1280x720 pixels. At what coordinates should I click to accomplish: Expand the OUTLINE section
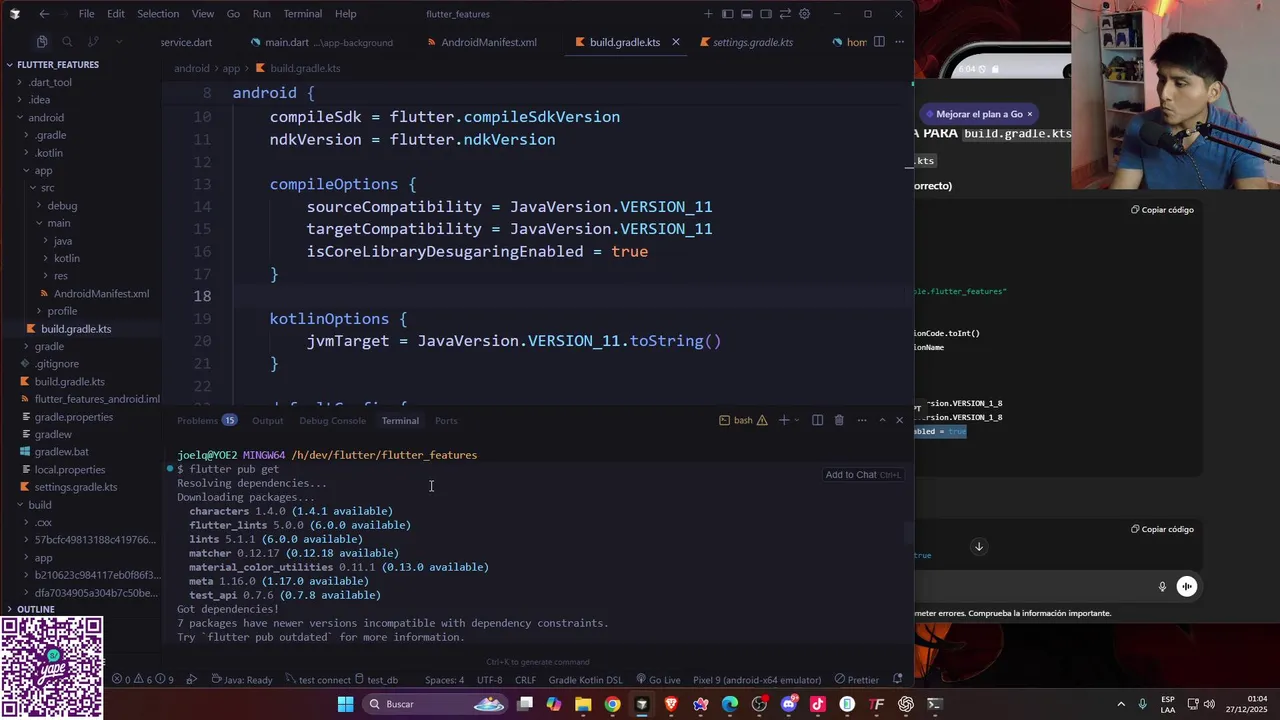pyautogui.click(x=35, y=609)
